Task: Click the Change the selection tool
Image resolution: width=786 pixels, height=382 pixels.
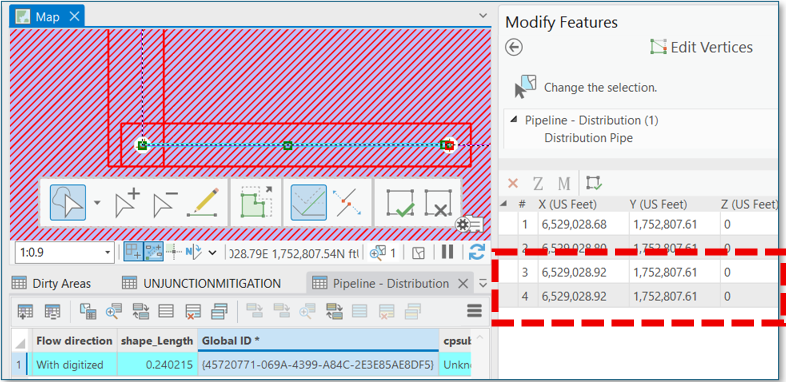Action: 585,87
